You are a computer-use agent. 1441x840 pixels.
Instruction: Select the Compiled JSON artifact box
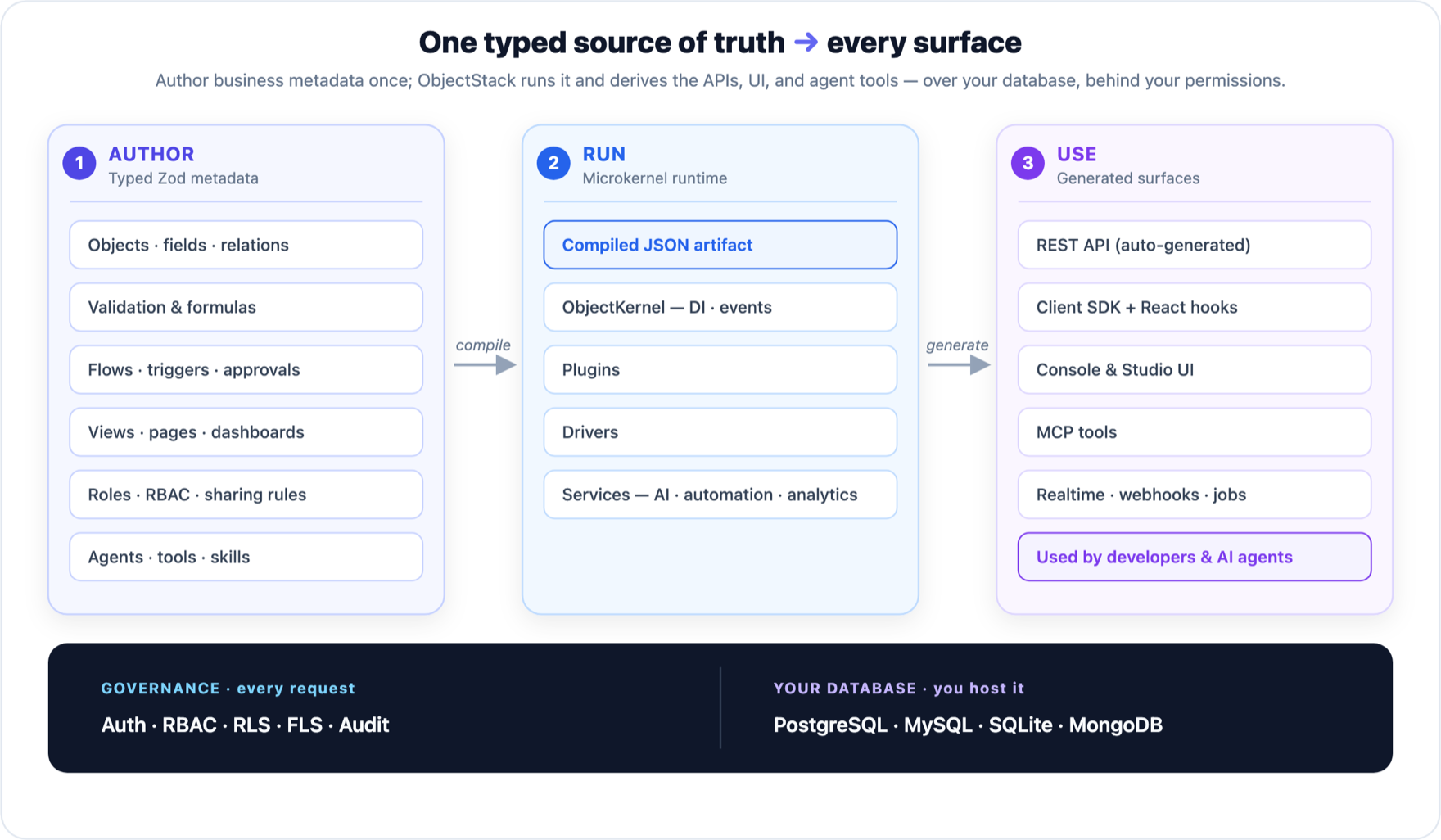point(720,245)
